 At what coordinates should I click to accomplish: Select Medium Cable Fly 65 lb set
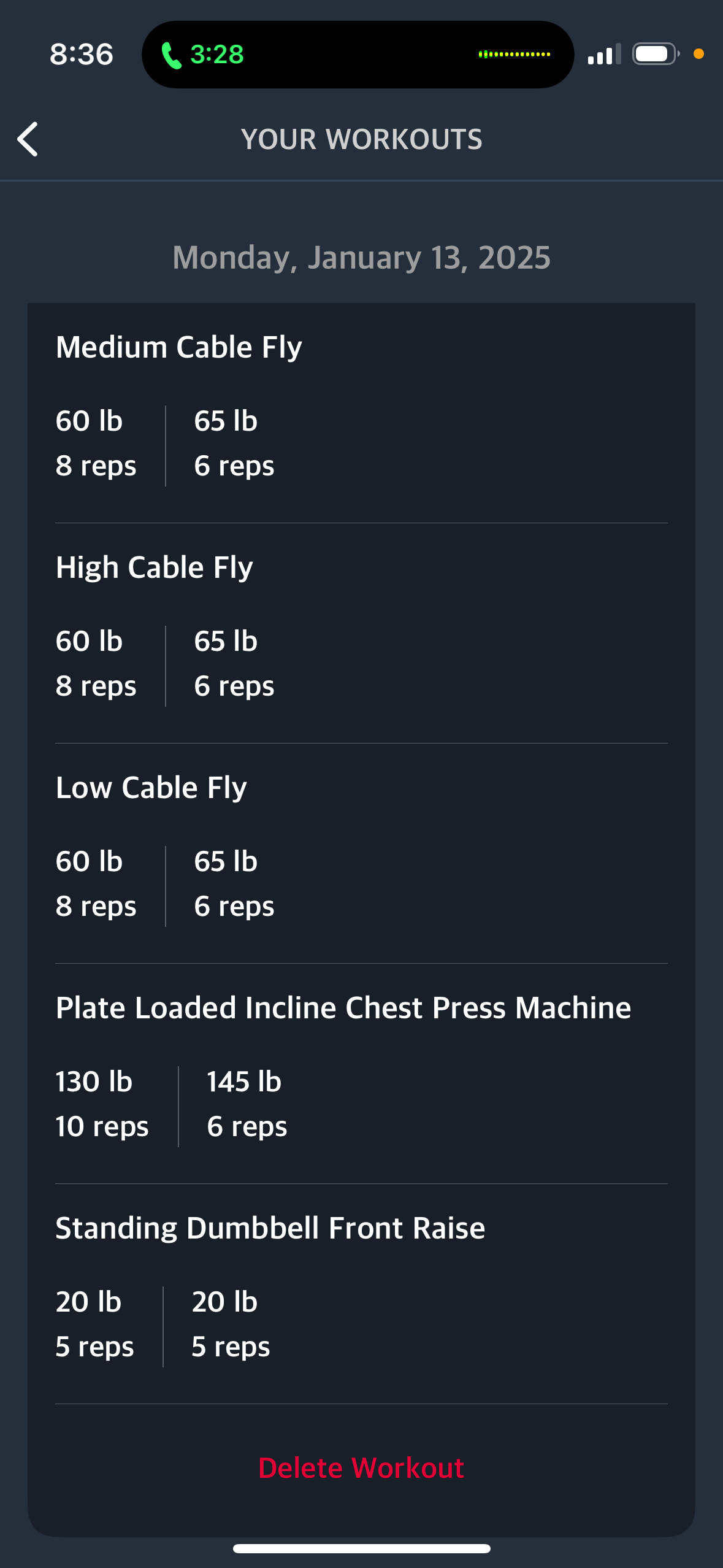pos(234,443)
